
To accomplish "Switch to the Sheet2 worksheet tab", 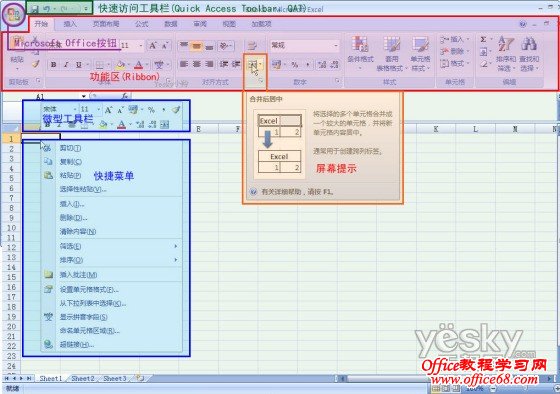I will 83,378.
